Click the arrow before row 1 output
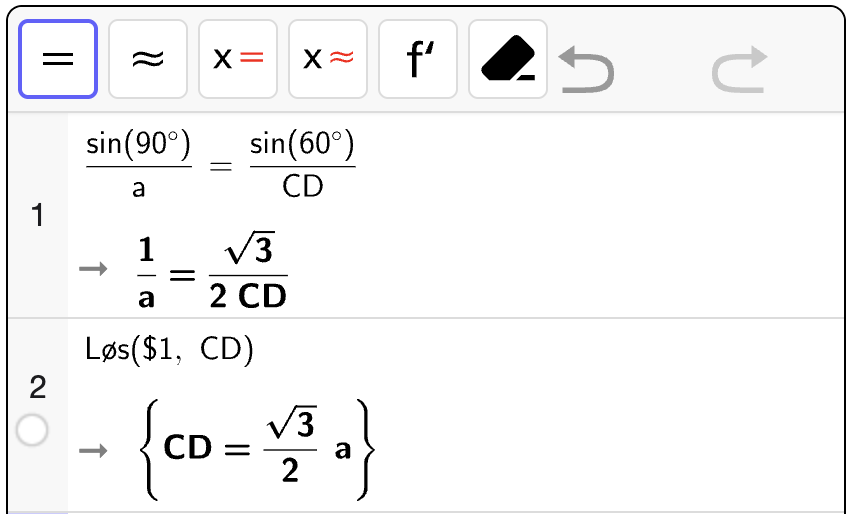This screenshot has height=514, width=854. pyautogui.click(x=93, y=268)
